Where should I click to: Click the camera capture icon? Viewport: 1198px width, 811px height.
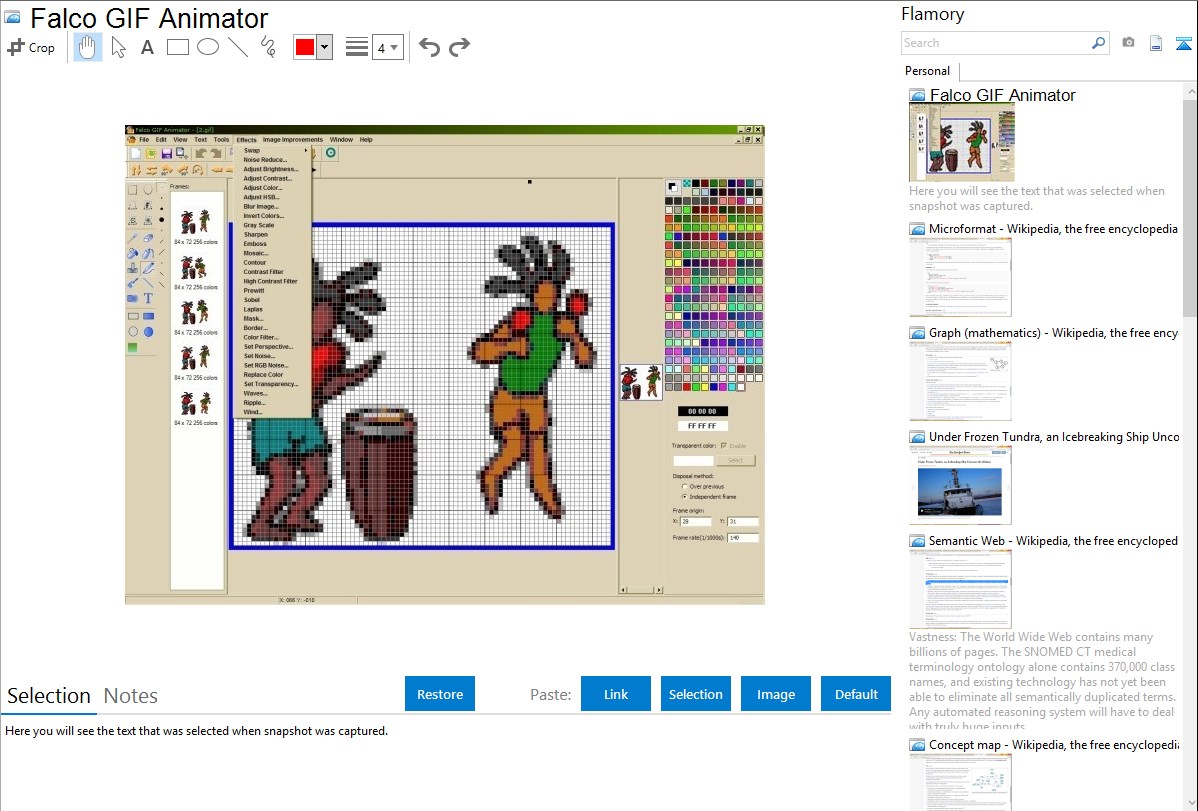1128,43
